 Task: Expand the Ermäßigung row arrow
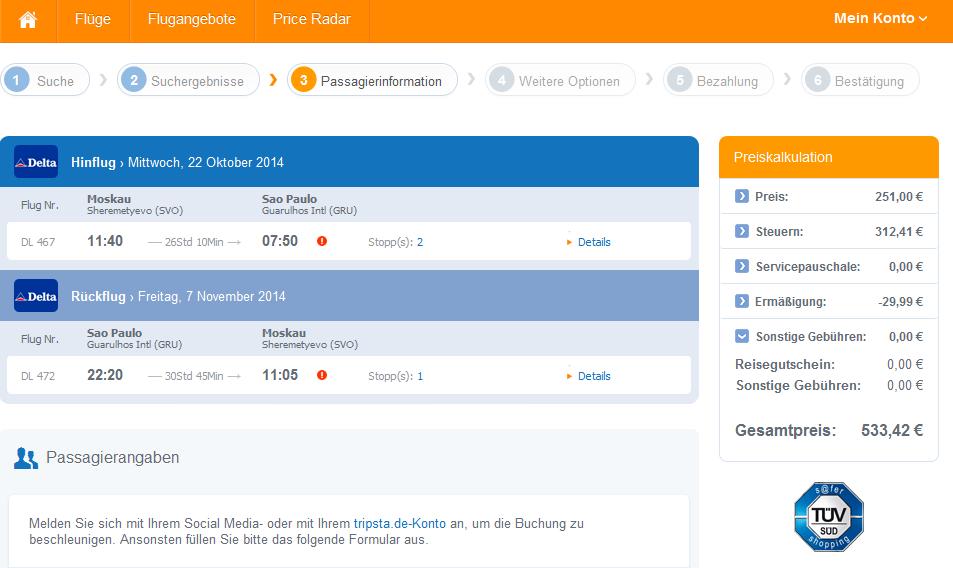click(741, 301)
